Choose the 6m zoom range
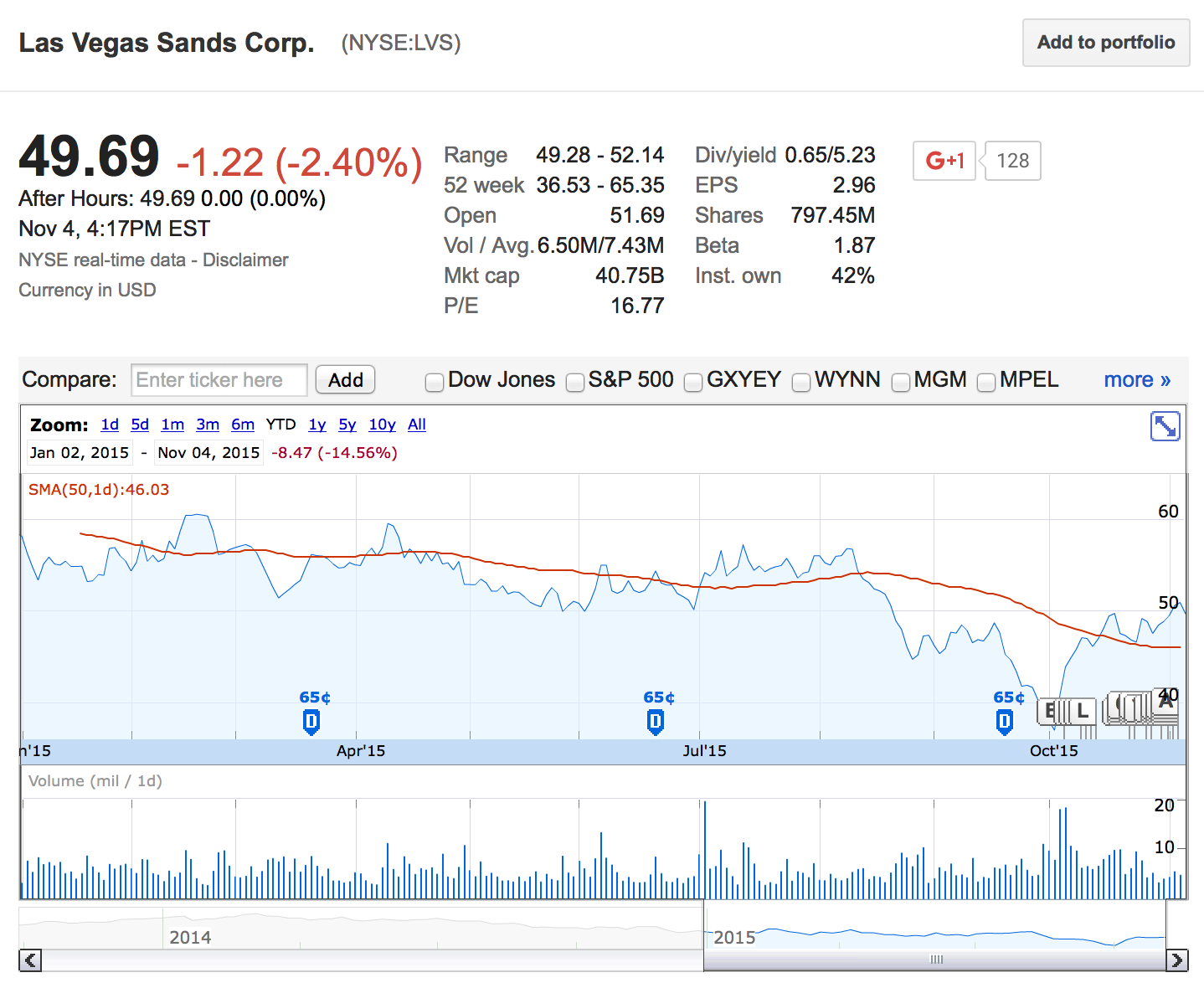The width and height of the screenshot is (1204, 983). tap(243, 425)
